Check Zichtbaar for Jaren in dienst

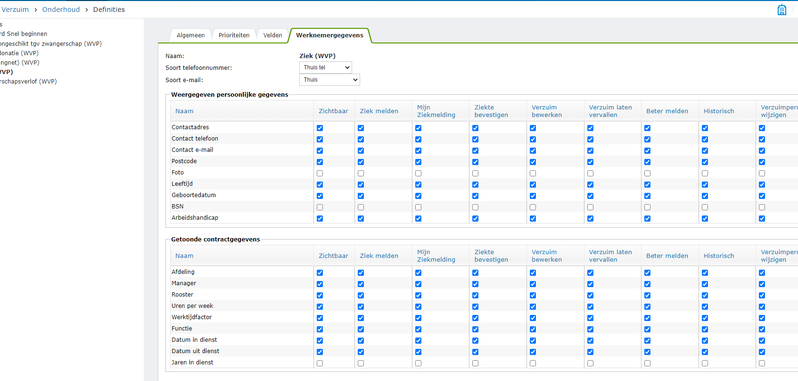(x=320, y=363)
